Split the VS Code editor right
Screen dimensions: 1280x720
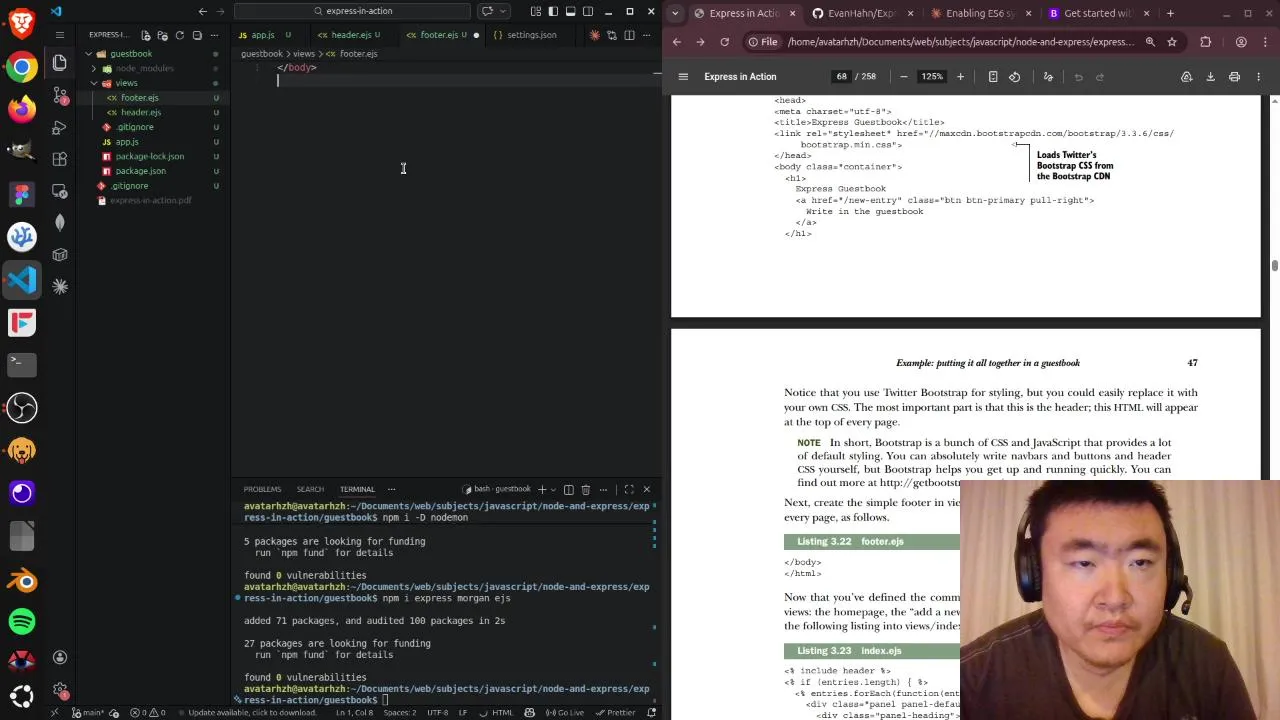tap(629, 35)
